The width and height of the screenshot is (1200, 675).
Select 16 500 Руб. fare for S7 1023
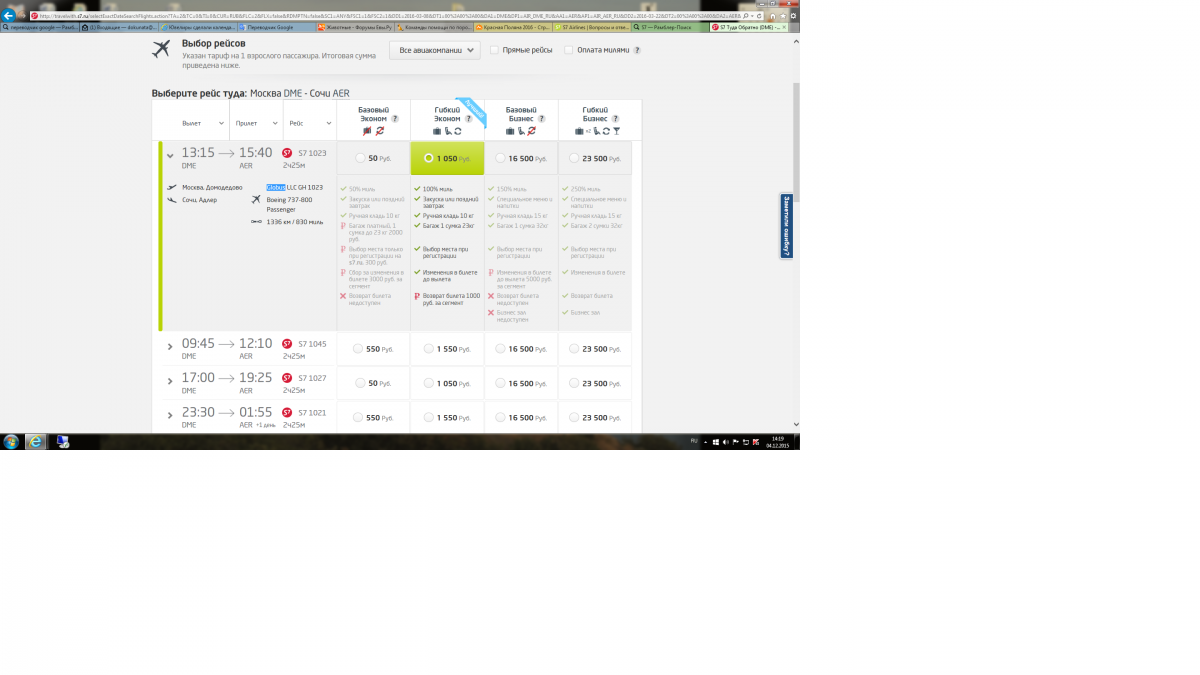(500, 158)
